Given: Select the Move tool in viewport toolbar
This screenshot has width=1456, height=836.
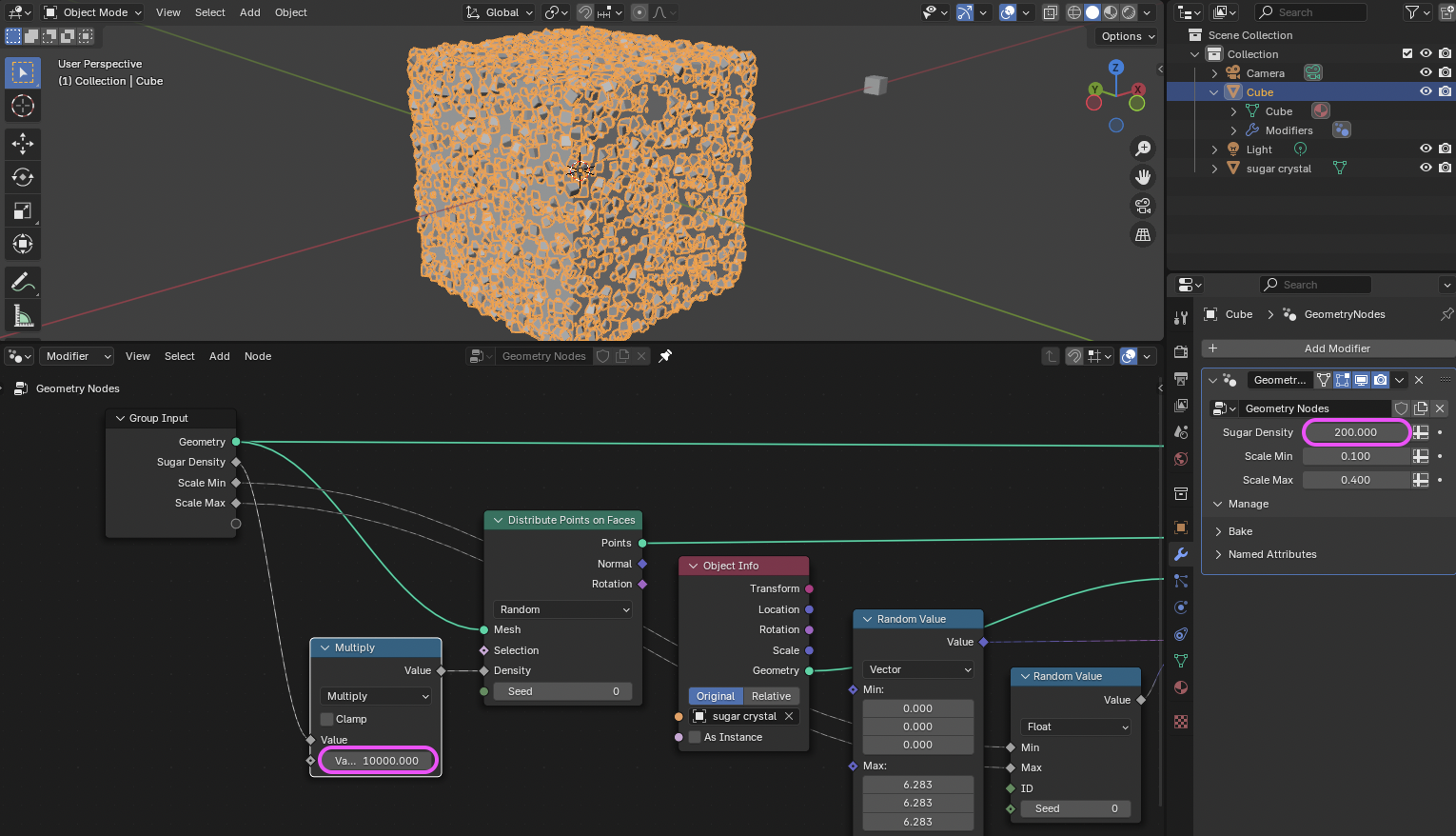Looking at the screenshot, I should pos(23,144).
